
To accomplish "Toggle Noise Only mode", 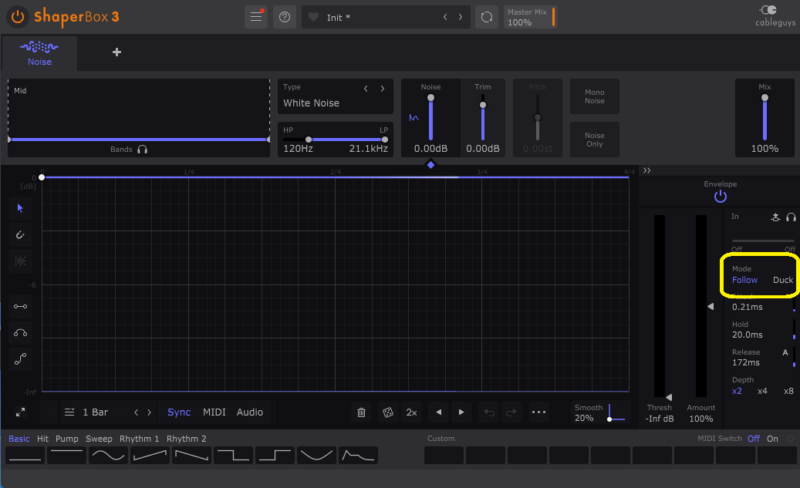I will pyautogui.click(x=594, y=139).
